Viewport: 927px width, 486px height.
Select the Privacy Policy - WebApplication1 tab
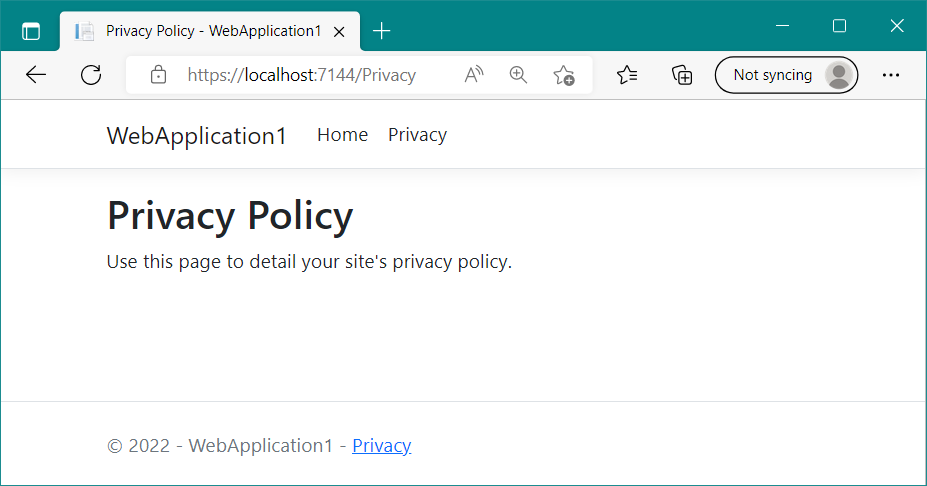click(210, 31)
